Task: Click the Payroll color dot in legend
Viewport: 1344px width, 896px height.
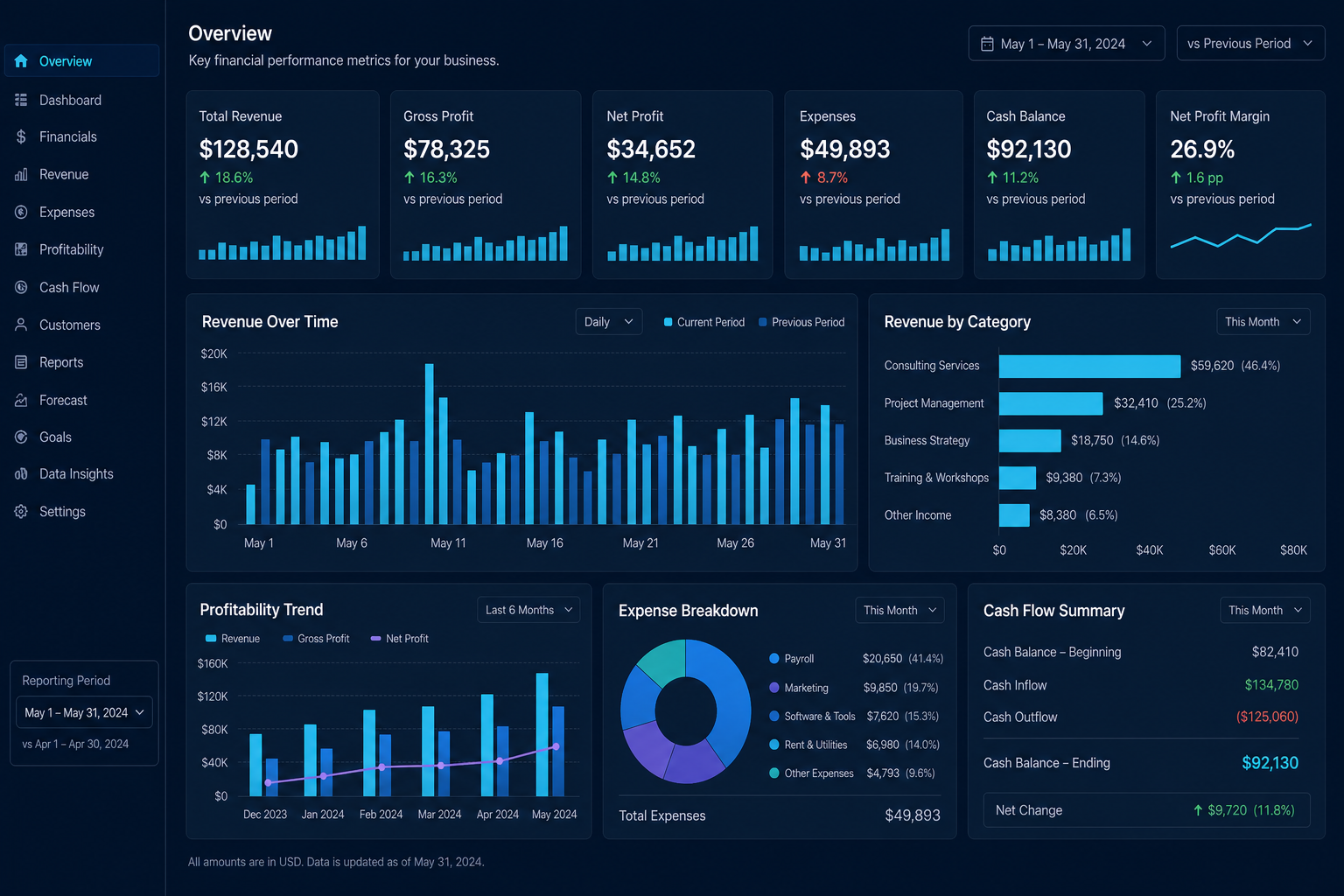Action: pyautogui.click(x=774, y=658)
